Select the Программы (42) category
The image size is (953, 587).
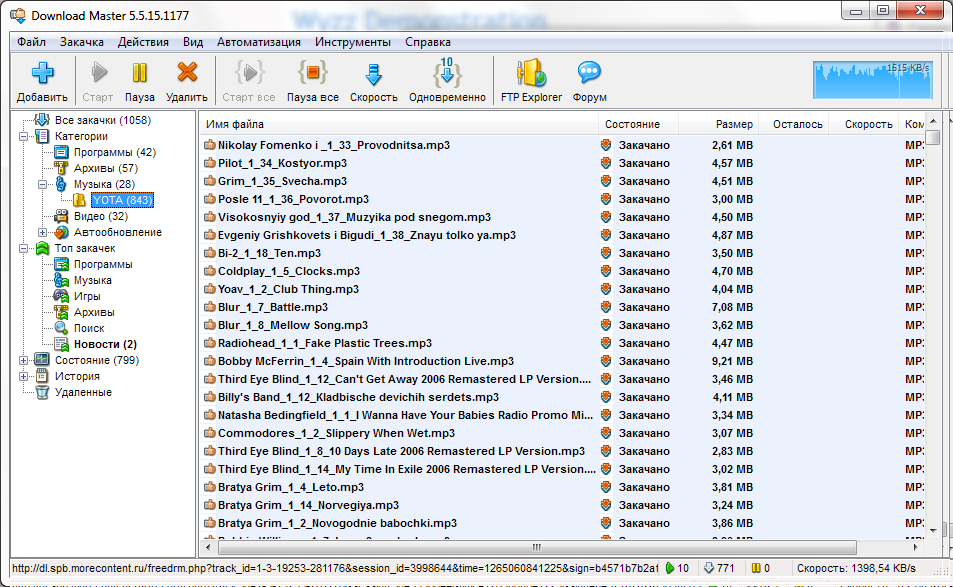(115, 153)
